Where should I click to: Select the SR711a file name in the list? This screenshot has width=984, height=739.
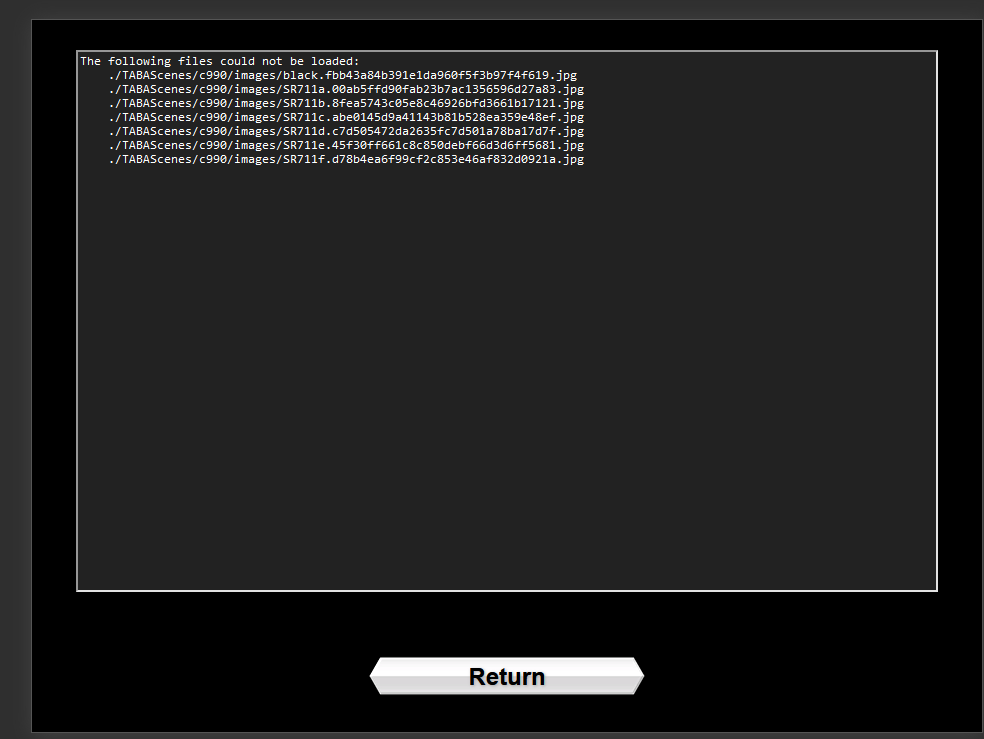click(303, 89)
